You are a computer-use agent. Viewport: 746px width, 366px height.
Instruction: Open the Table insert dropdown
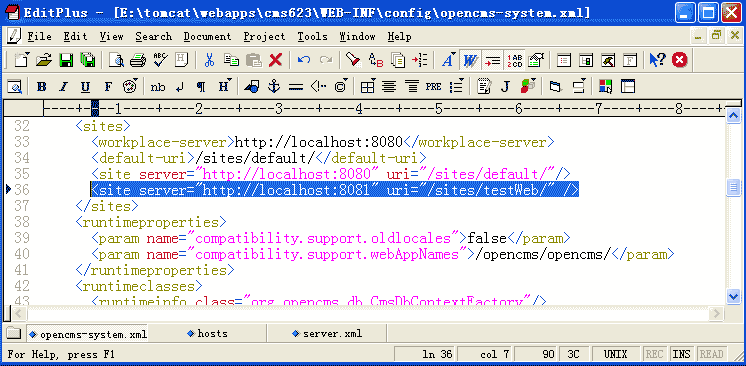(x=368, y=86)
